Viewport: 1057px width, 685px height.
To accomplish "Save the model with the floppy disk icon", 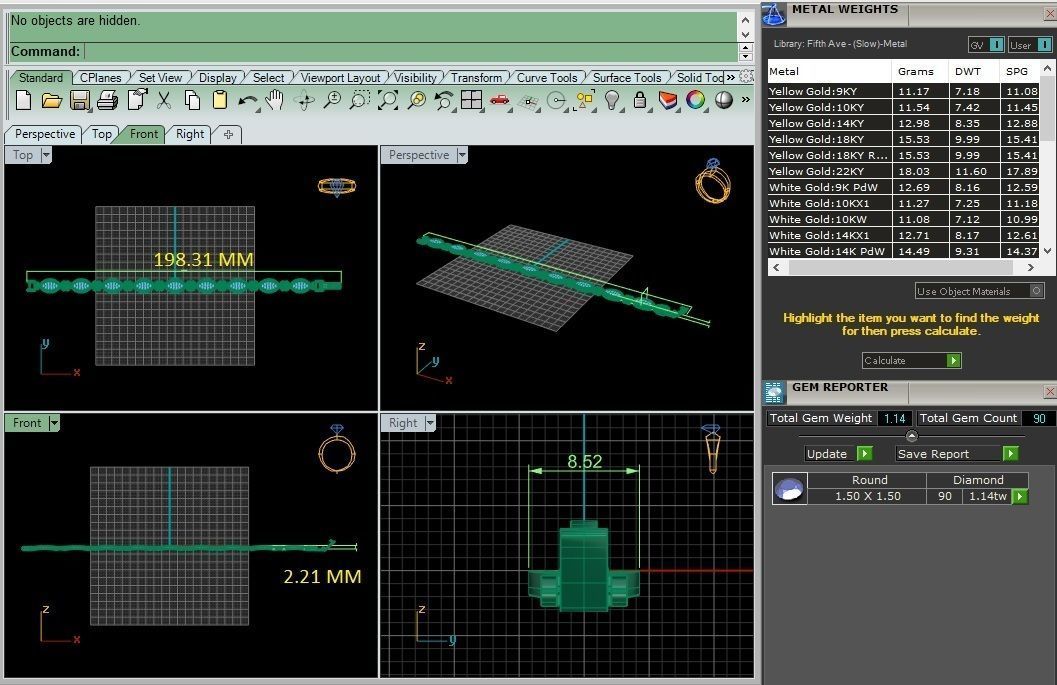I will pyautogui.click(x=80, y=101).
